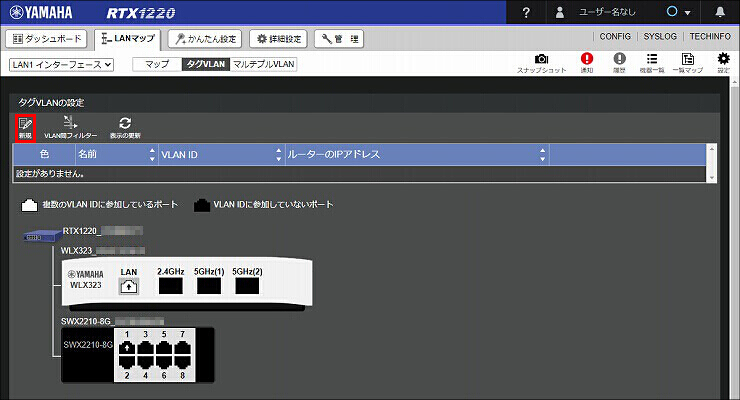Screen dimensions: 740x400
Task: Switch to the タグVLAN view tab
Action: coord(206,64)
